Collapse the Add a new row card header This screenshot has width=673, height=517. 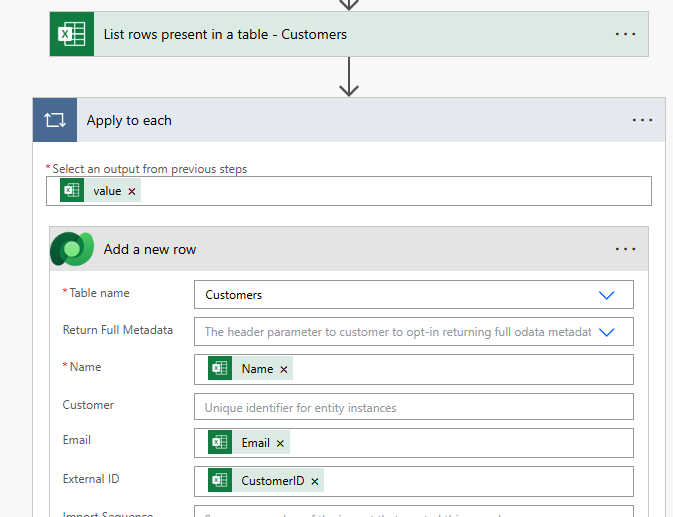point(350,249)
